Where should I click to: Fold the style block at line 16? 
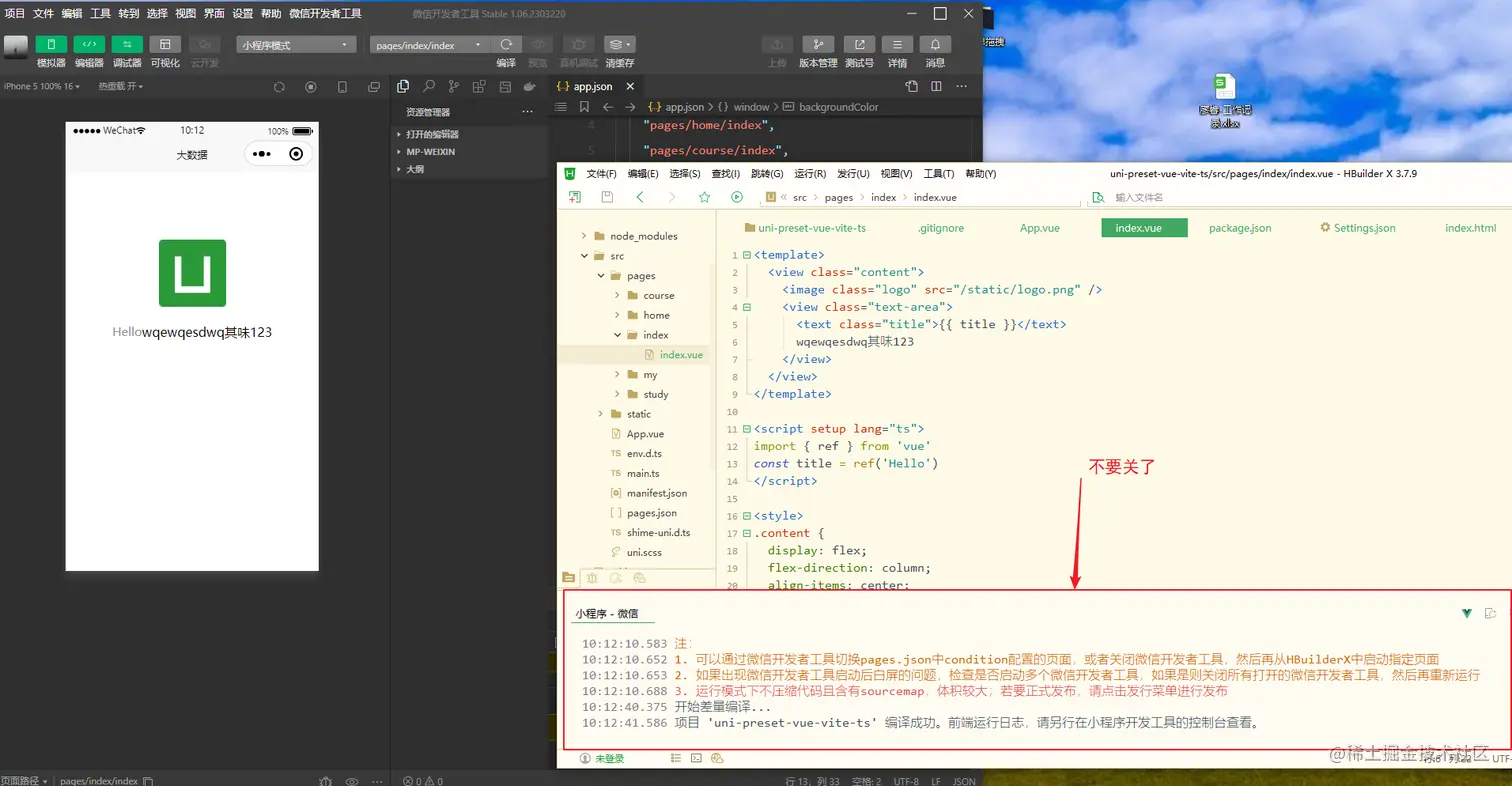[746, 517]
